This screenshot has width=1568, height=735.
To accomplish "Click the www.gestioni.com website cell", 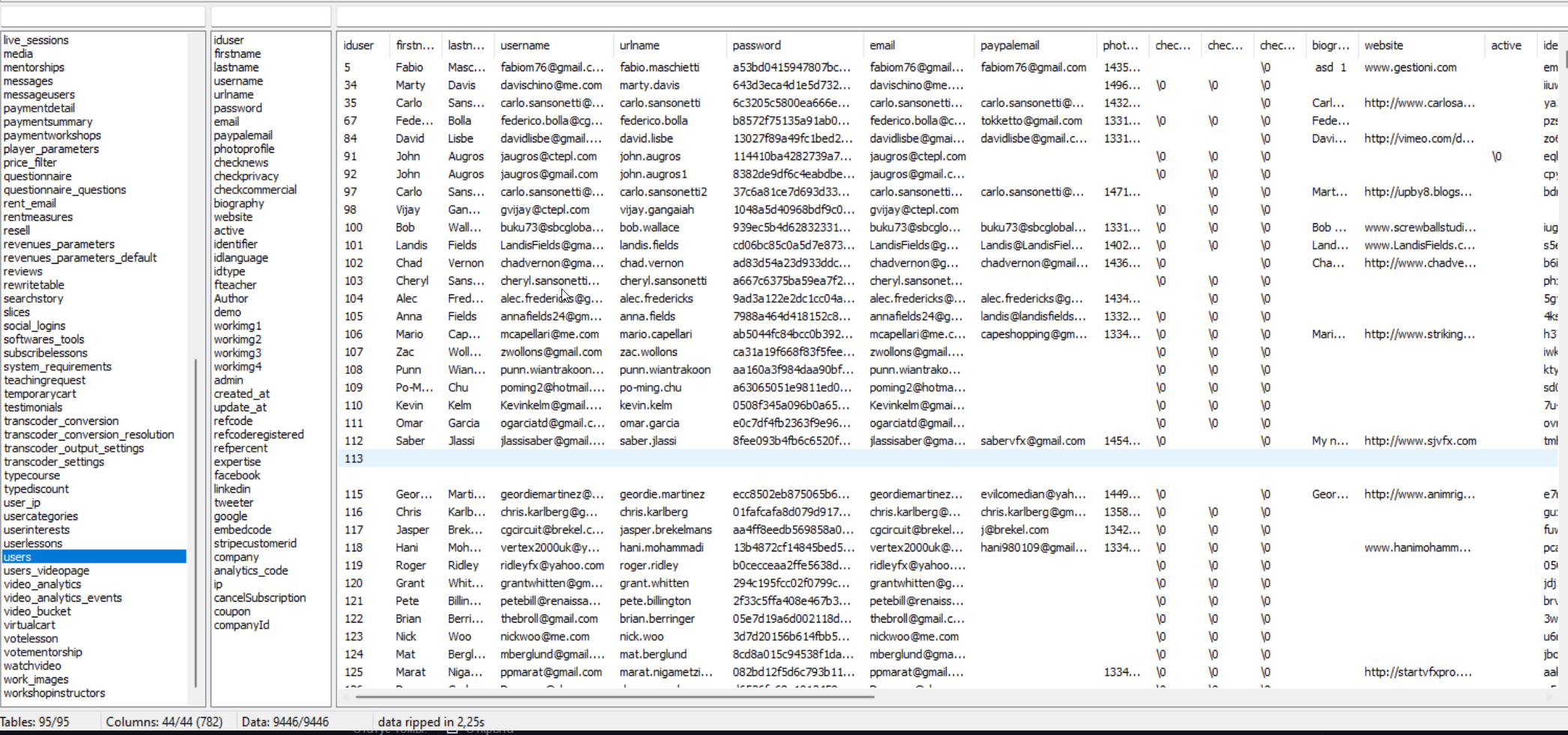I will [1410, 67].
